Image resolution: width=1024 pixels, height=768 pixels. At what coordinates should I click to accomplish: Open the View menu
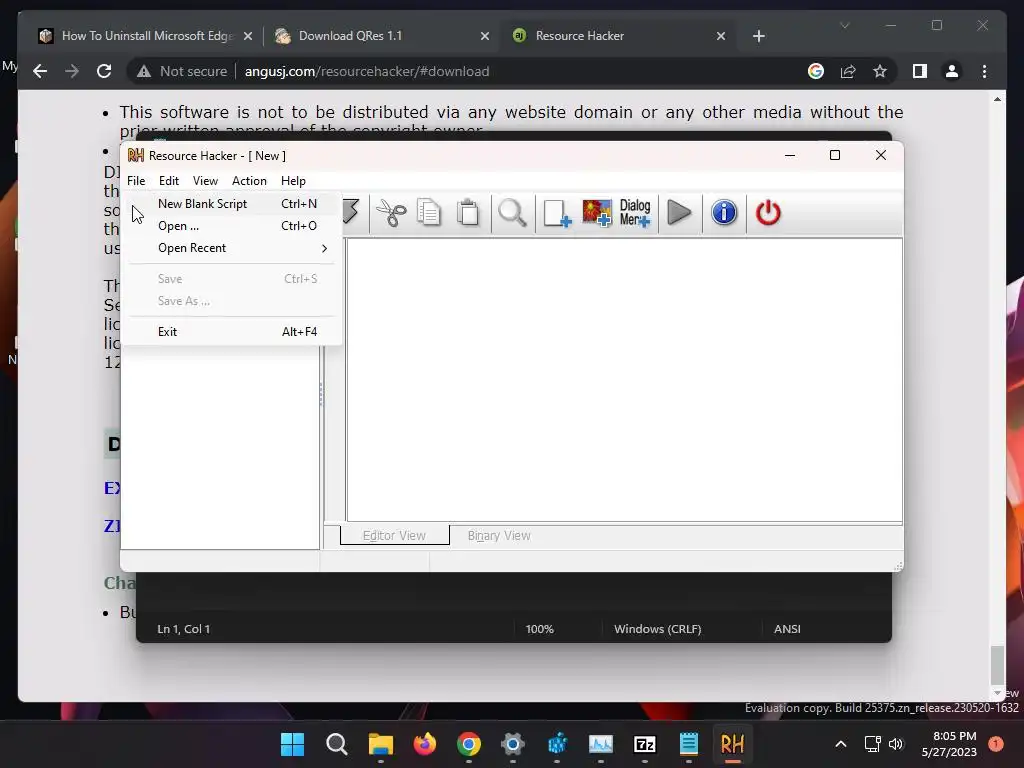tap(205, 181)
